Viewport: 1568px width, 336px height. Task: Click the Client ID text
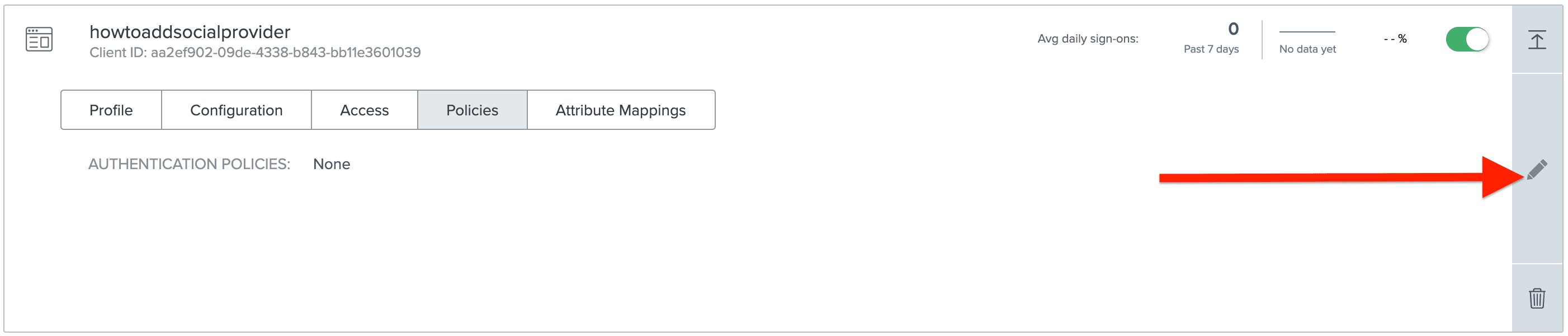255,53
